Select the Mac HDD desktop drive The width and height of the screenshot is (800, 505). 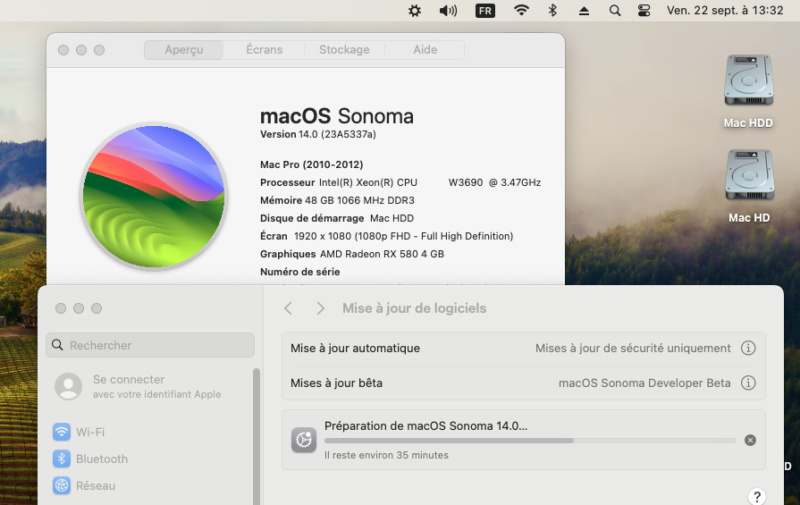(x=748, y=91)
